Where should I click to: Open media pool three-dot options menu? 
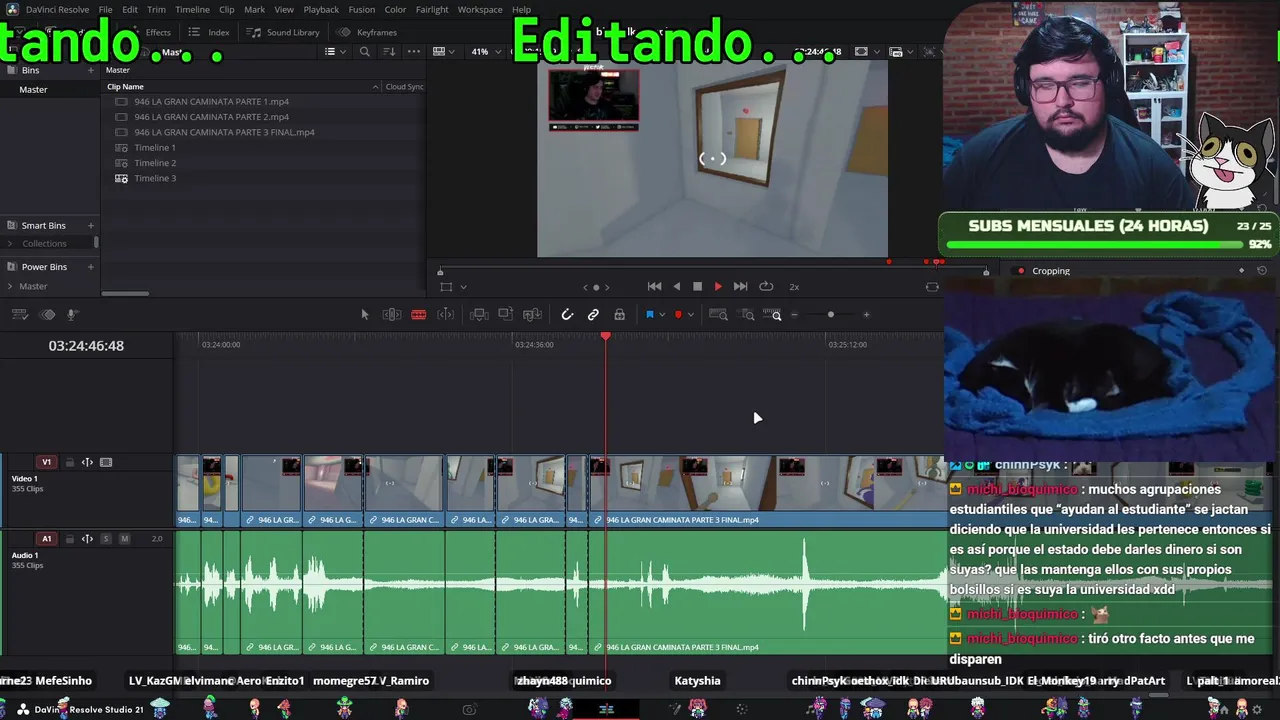pos(414,52)
